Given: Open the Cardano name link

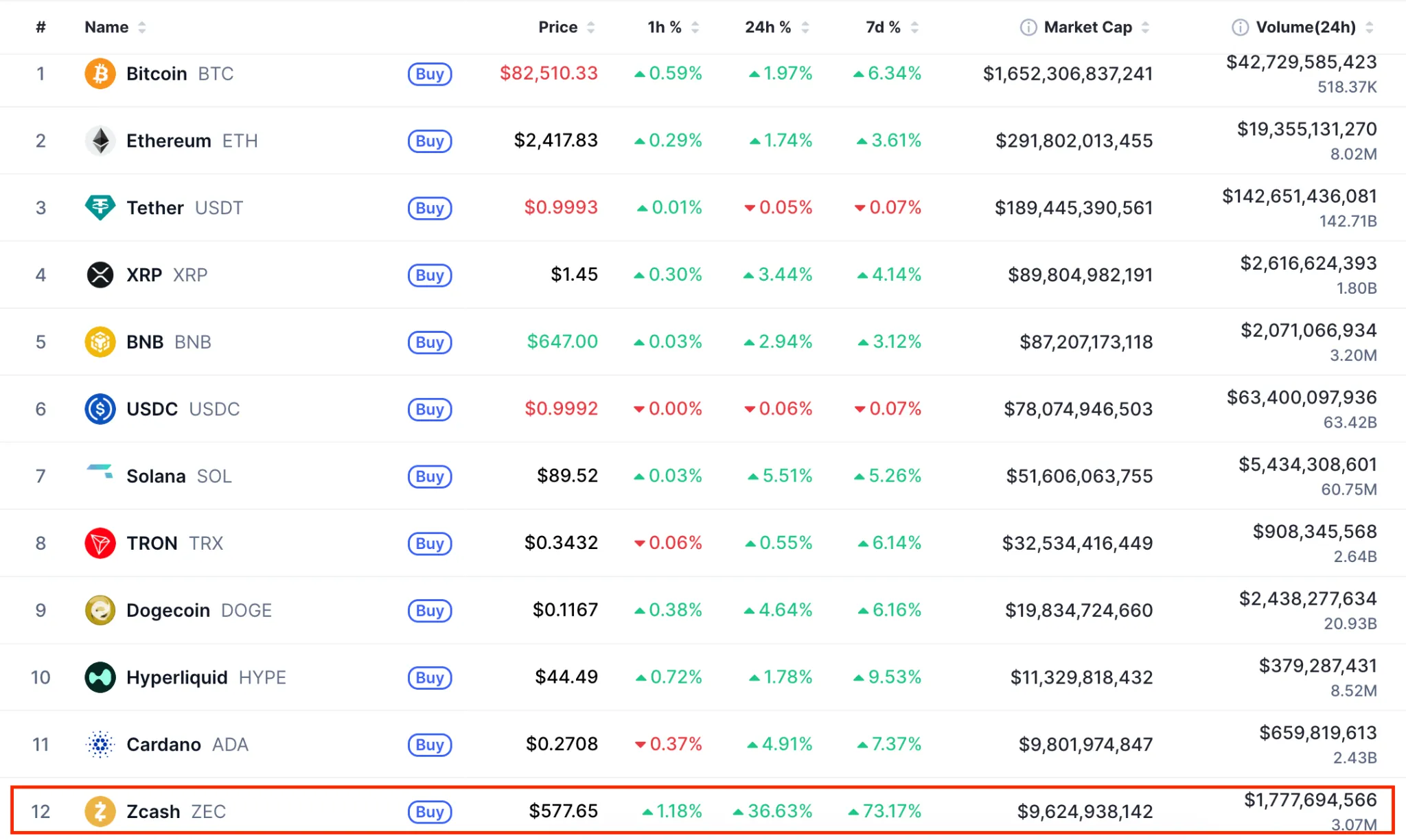Looking at the screenshot, I should pos(163,745).
